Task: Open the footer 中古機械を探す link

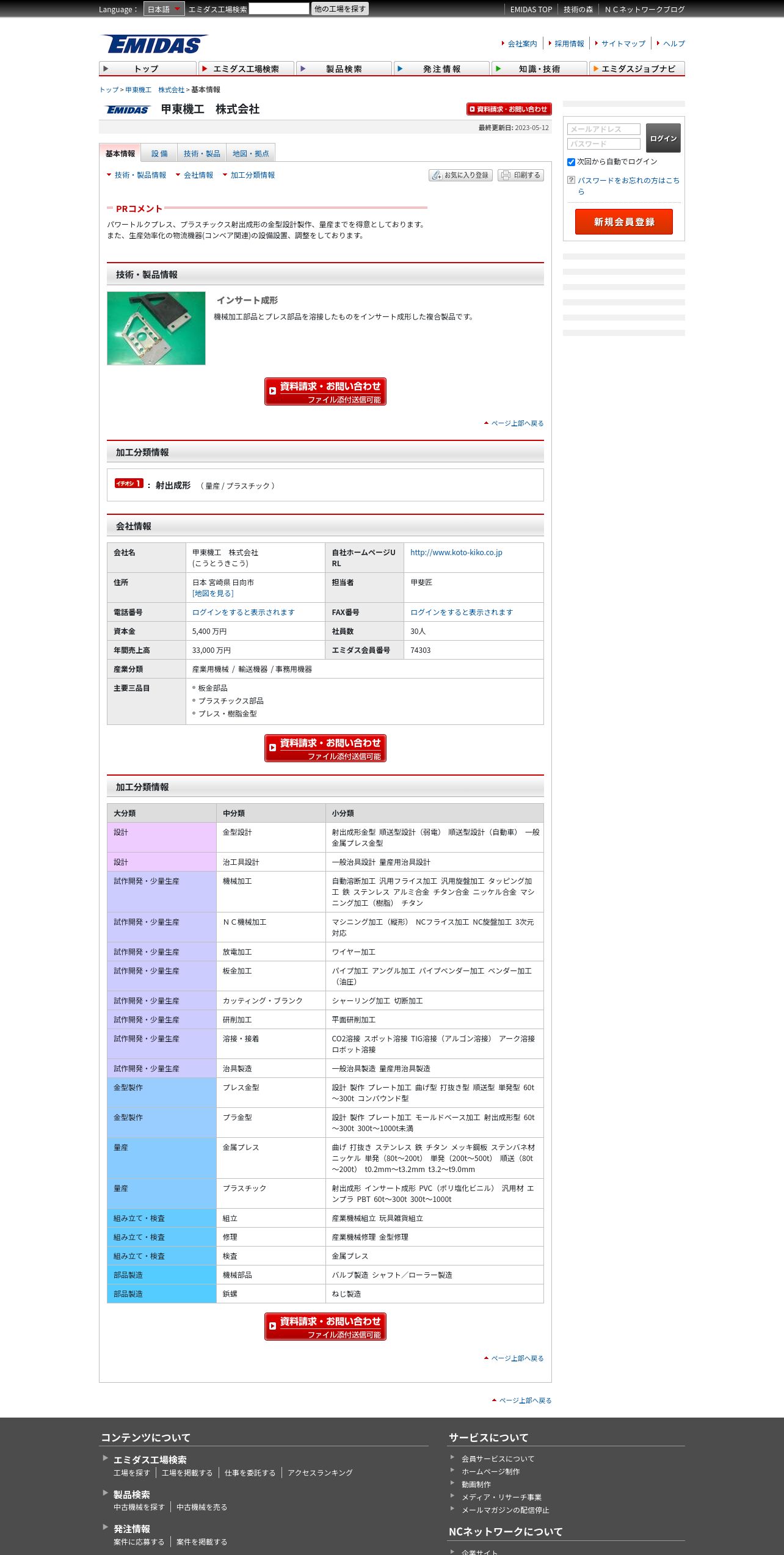Action: coord(139,1507)
